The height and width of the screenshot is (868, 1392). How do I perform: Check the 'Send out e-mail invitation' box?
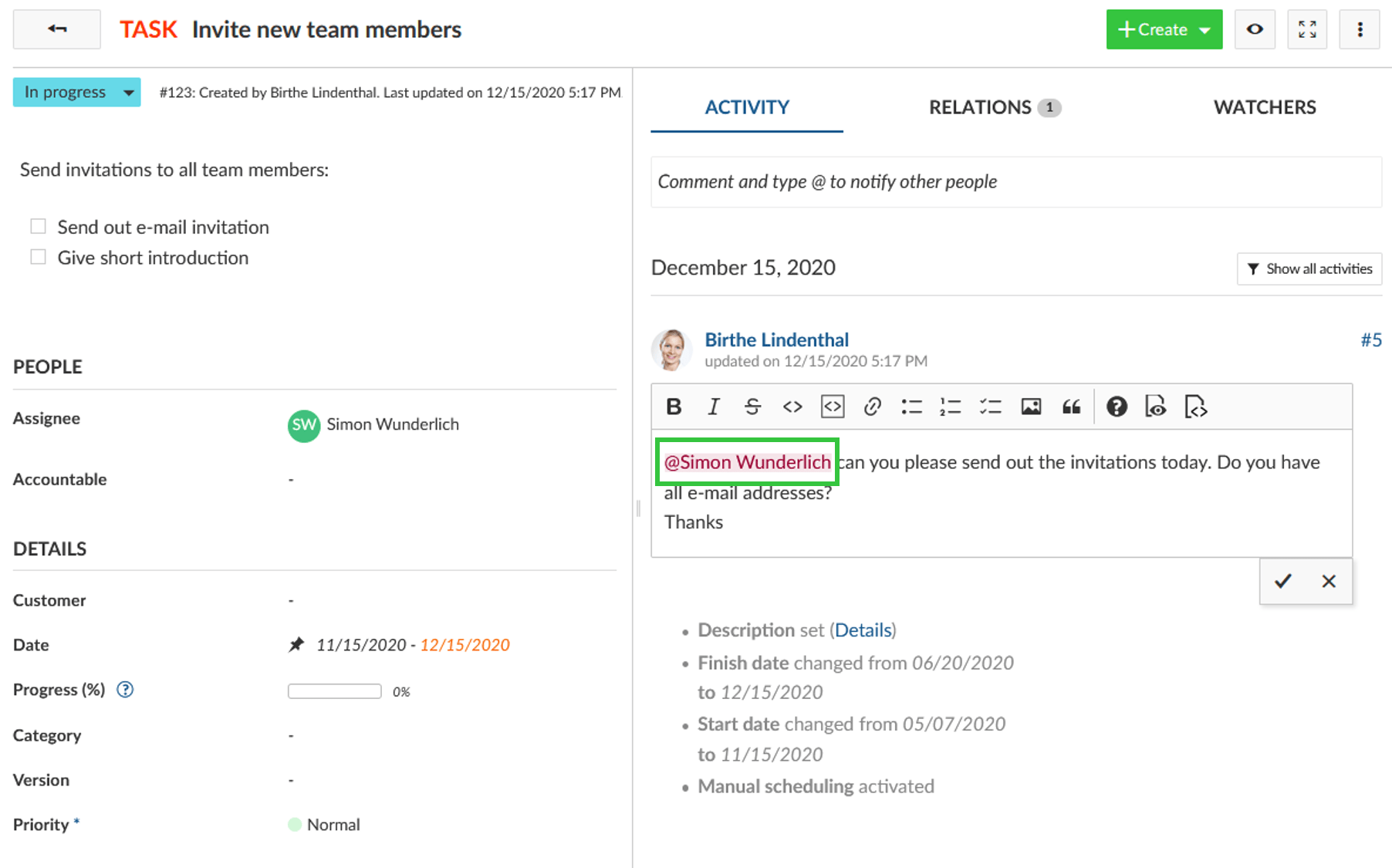pos(38,226)
